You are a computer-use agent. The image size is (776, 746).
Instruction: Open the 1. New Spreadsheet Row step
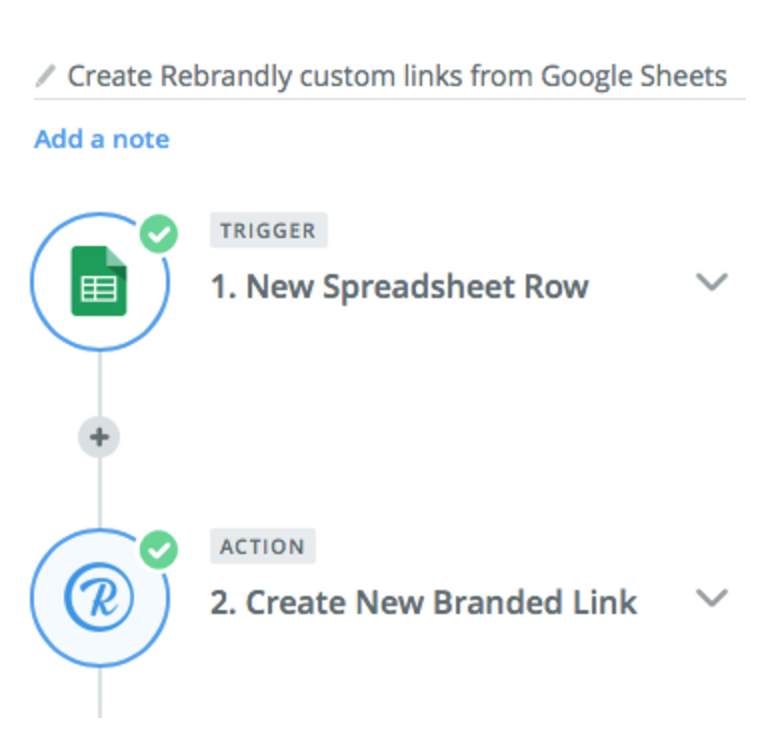400,287
